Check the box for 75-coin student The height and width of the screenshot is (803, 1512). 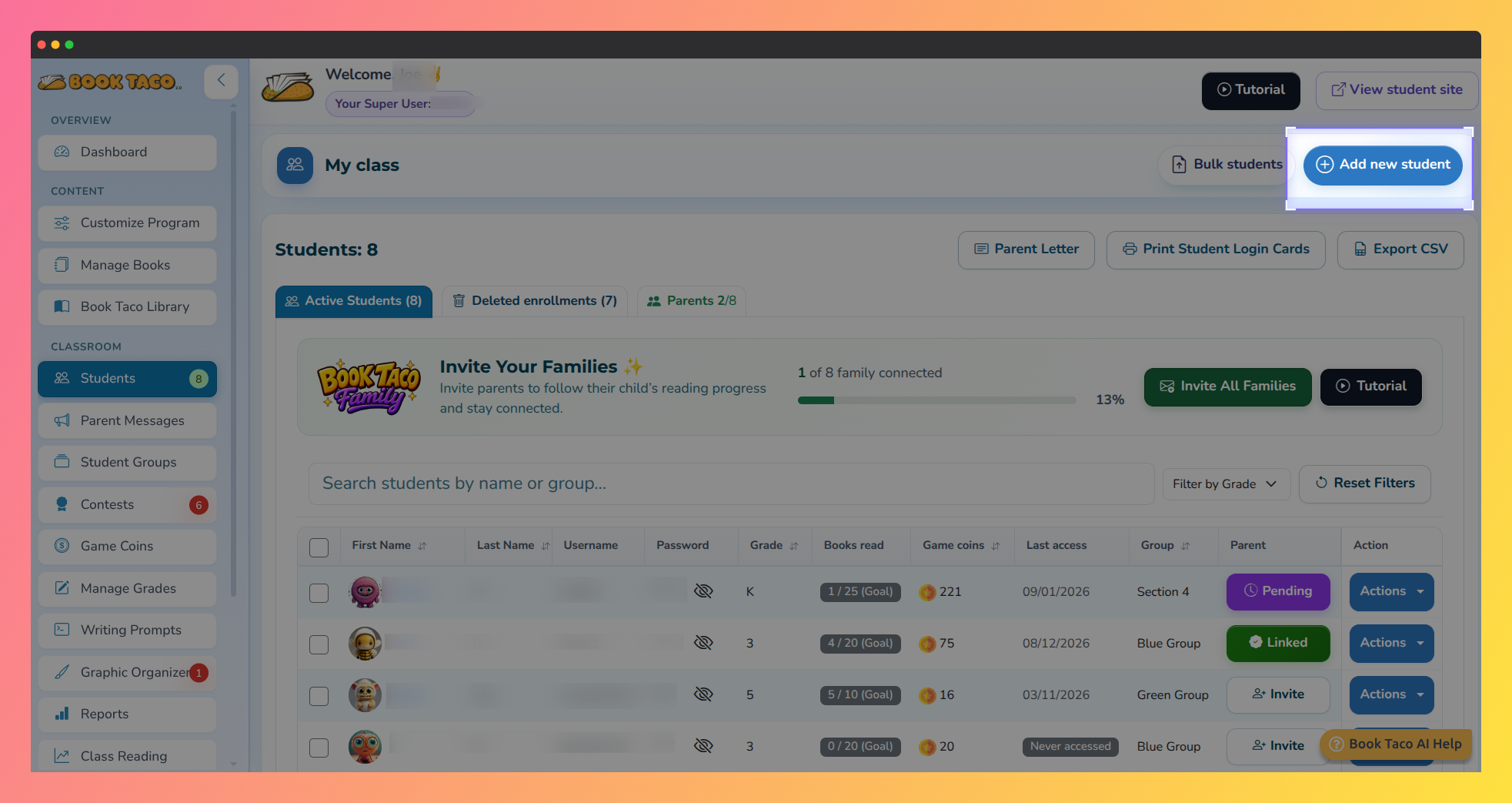319,644
